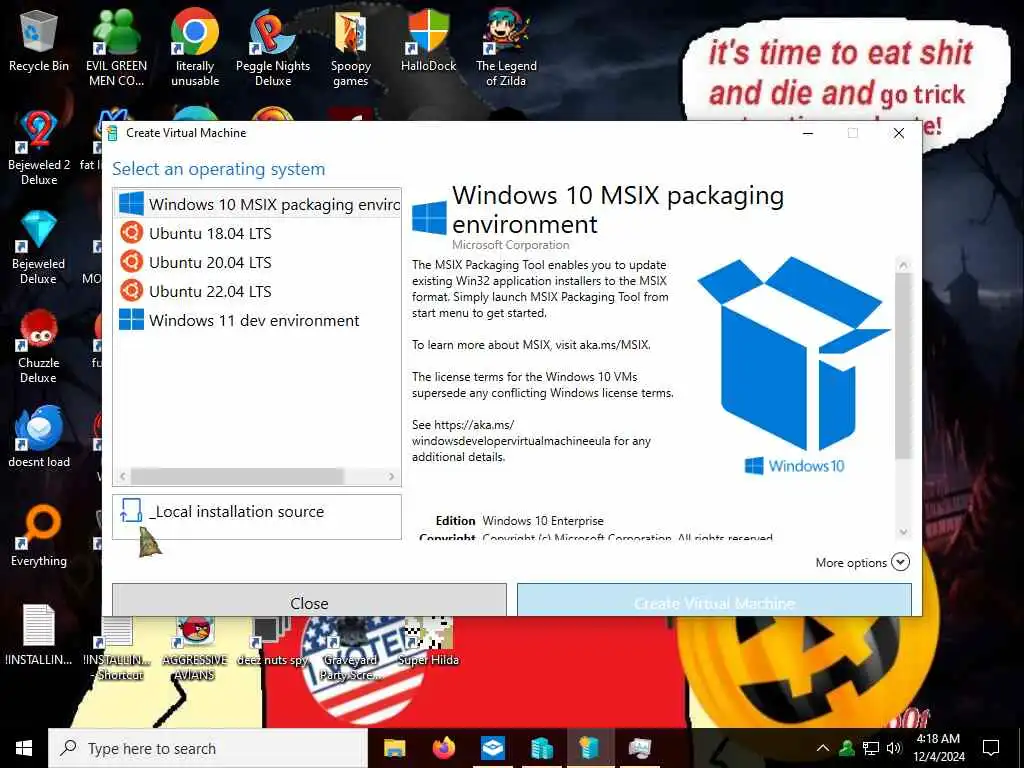Open Local installation source option
Image resolution: width=1024 pixels, height=768 pixels.
(x=257, y=517)
